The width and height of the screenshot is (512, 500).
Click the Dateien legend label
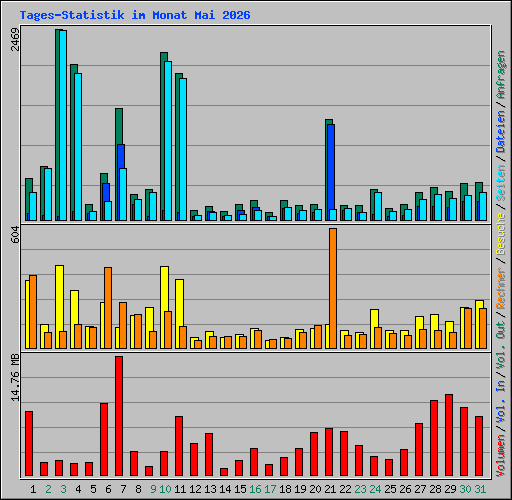501,131
